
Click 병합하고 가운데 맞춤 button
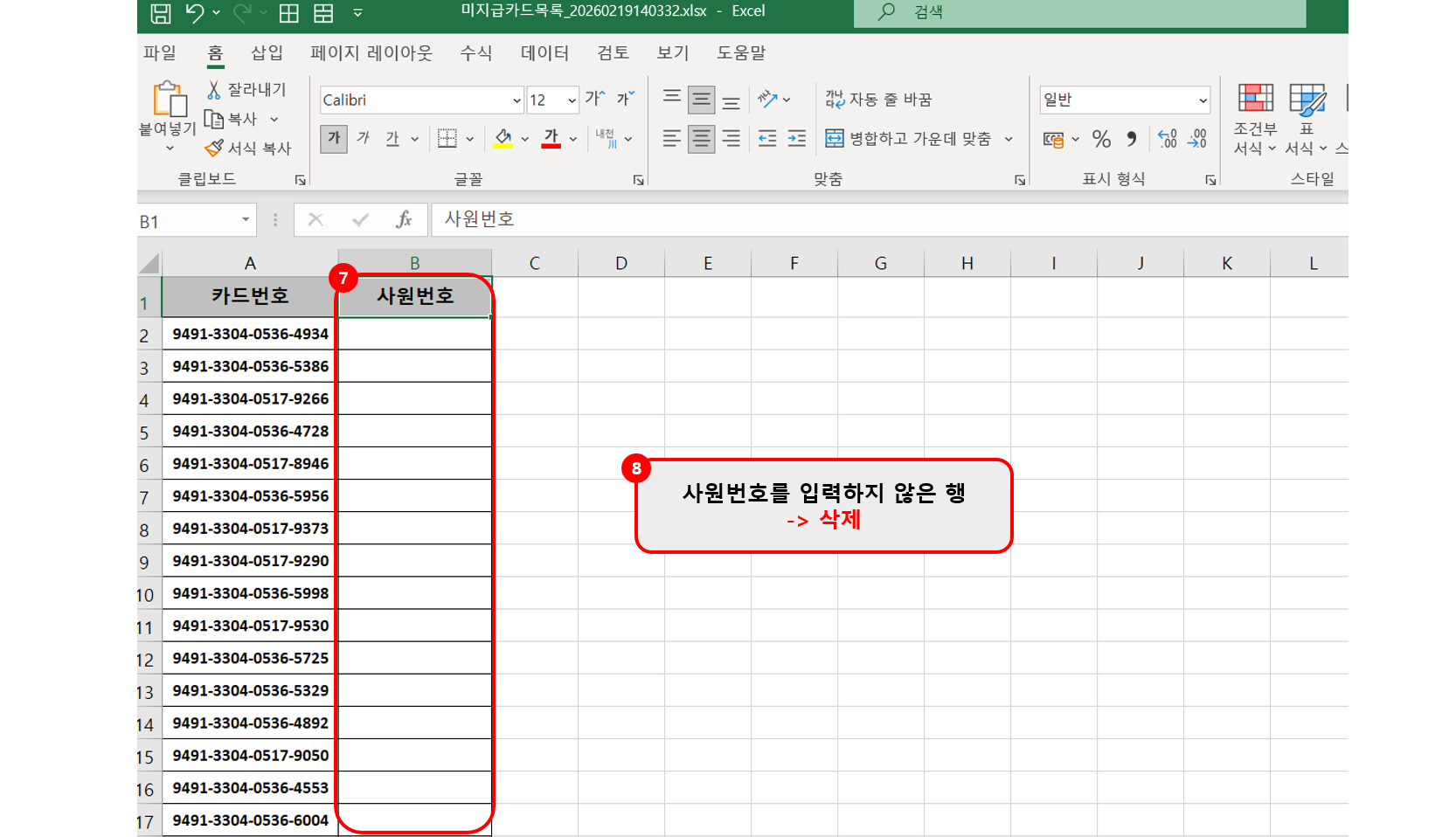point(909,138)
